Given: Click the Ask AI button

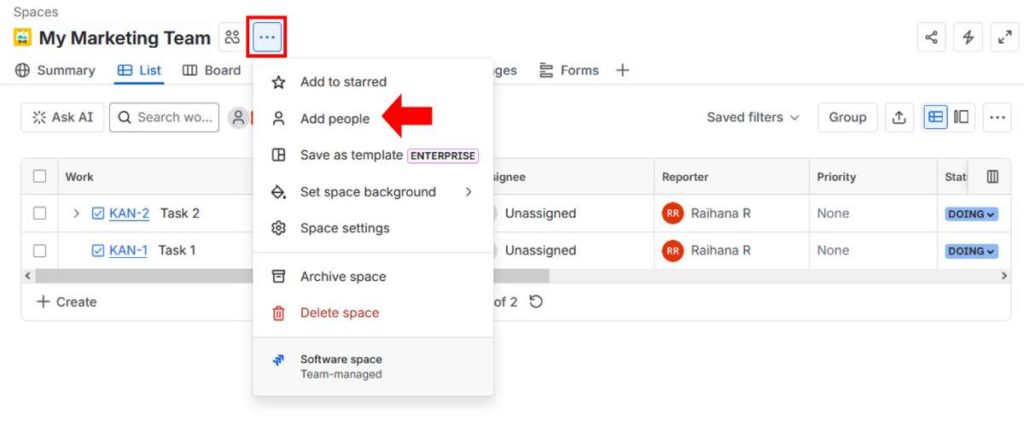Looking at the screenshot, I should (x=62, y=117).
